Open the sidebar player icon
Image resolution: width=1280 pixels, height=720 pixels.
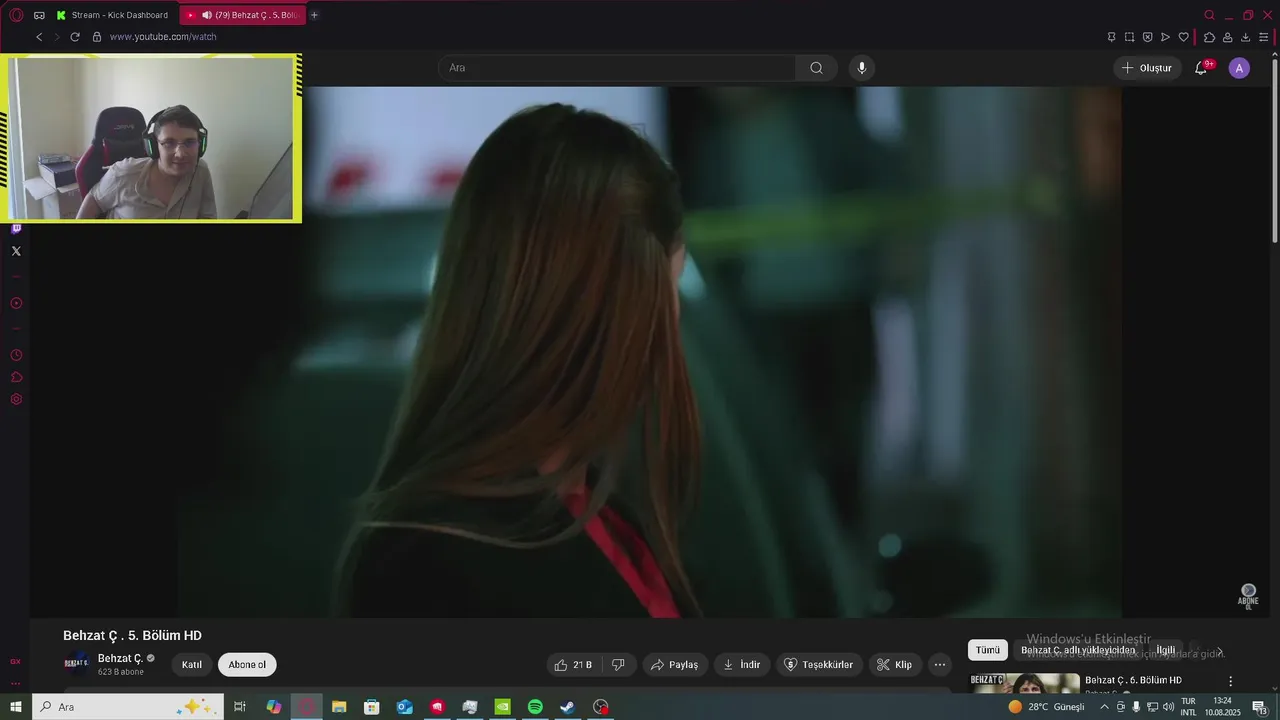pyautogui.click(x=16, y=303)
